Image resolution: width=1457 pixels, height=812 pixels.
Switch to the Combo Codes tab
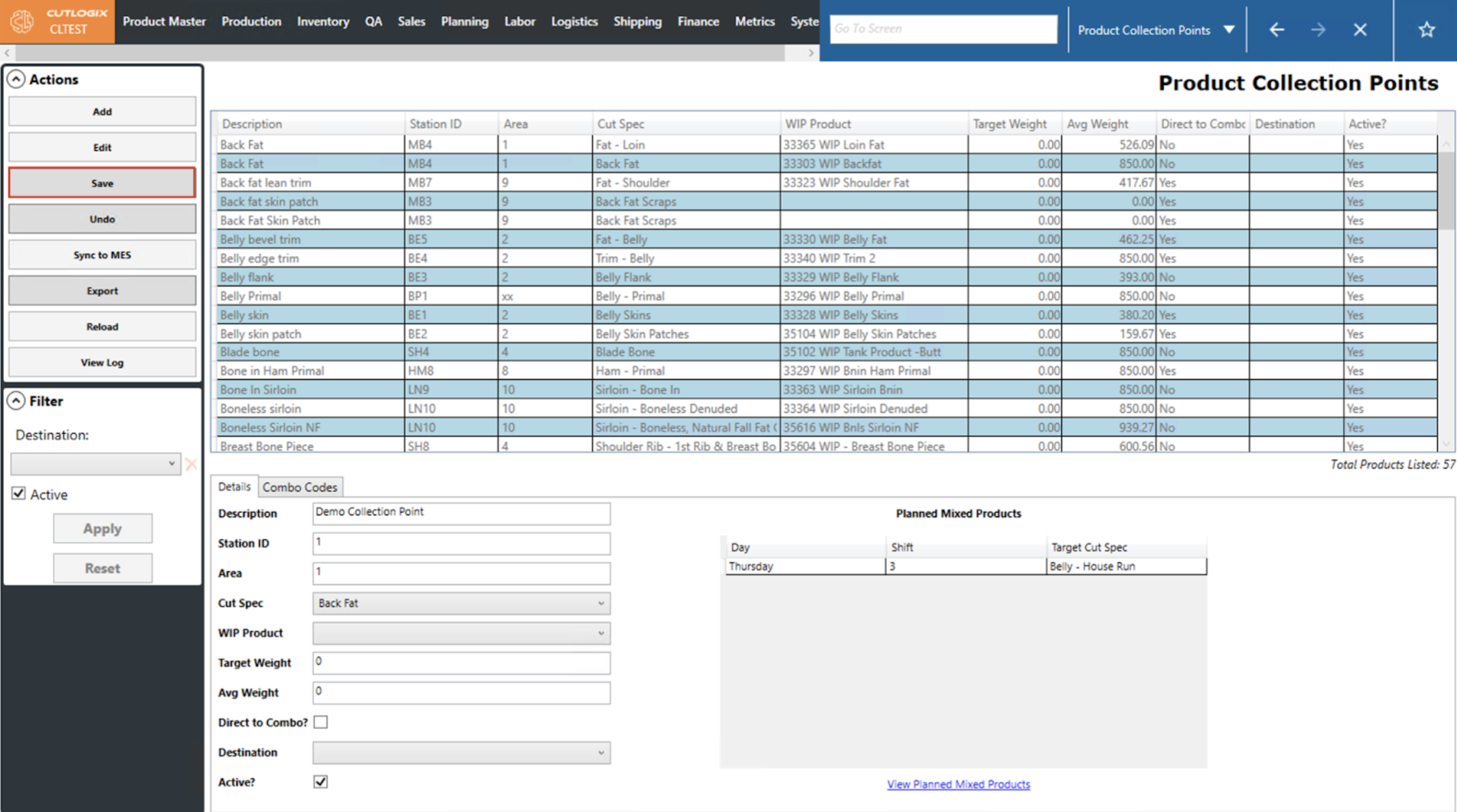point(300,487)
